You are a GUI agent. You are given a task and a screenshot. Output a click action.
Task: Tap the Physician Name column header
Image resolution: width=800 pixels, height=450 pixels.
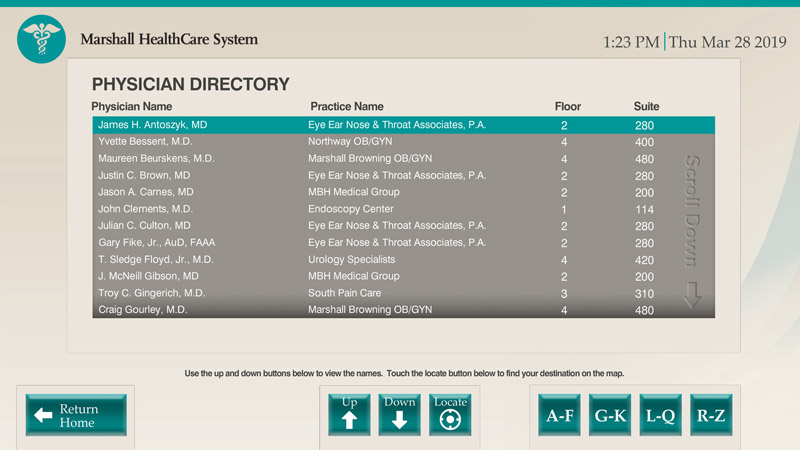(132, 107)
